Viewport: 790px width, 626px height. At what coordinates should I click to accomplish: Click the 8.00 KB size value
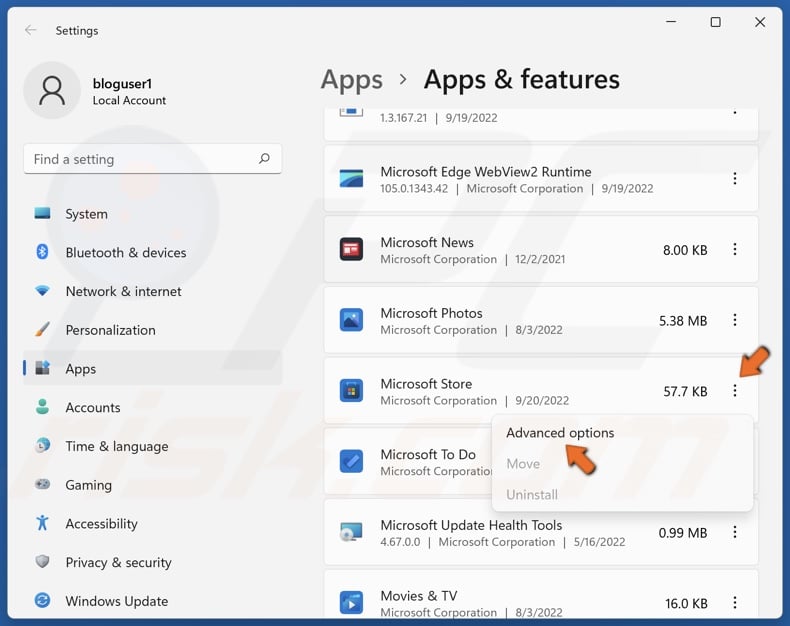(x=685, y=251)
